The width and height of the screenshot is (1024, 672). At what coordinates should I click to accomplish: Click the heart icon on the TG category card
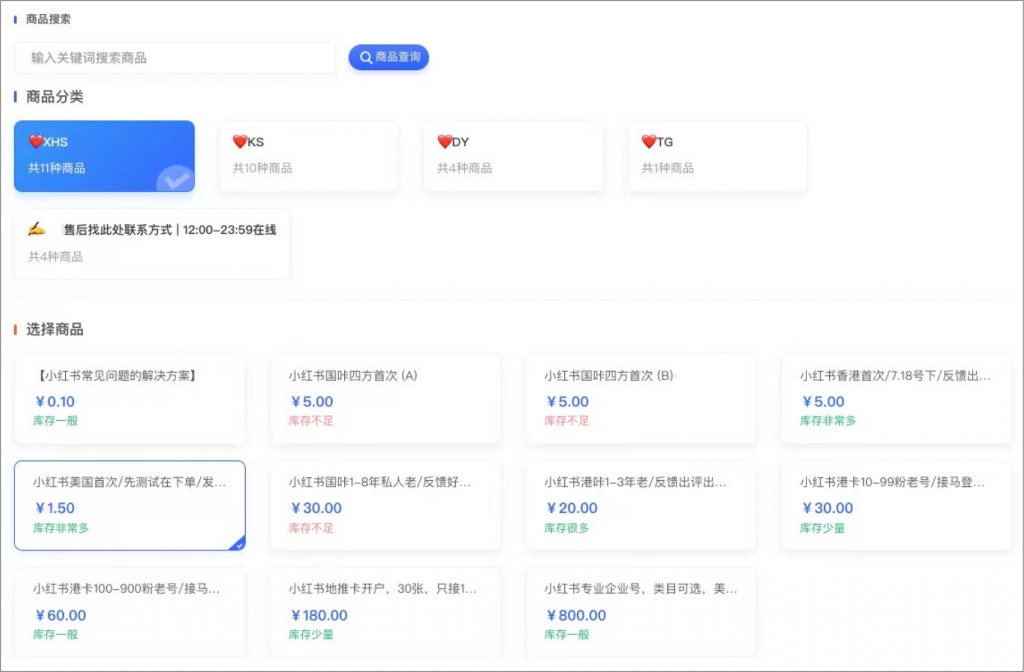pyautogui.click(x=648, y=141)
